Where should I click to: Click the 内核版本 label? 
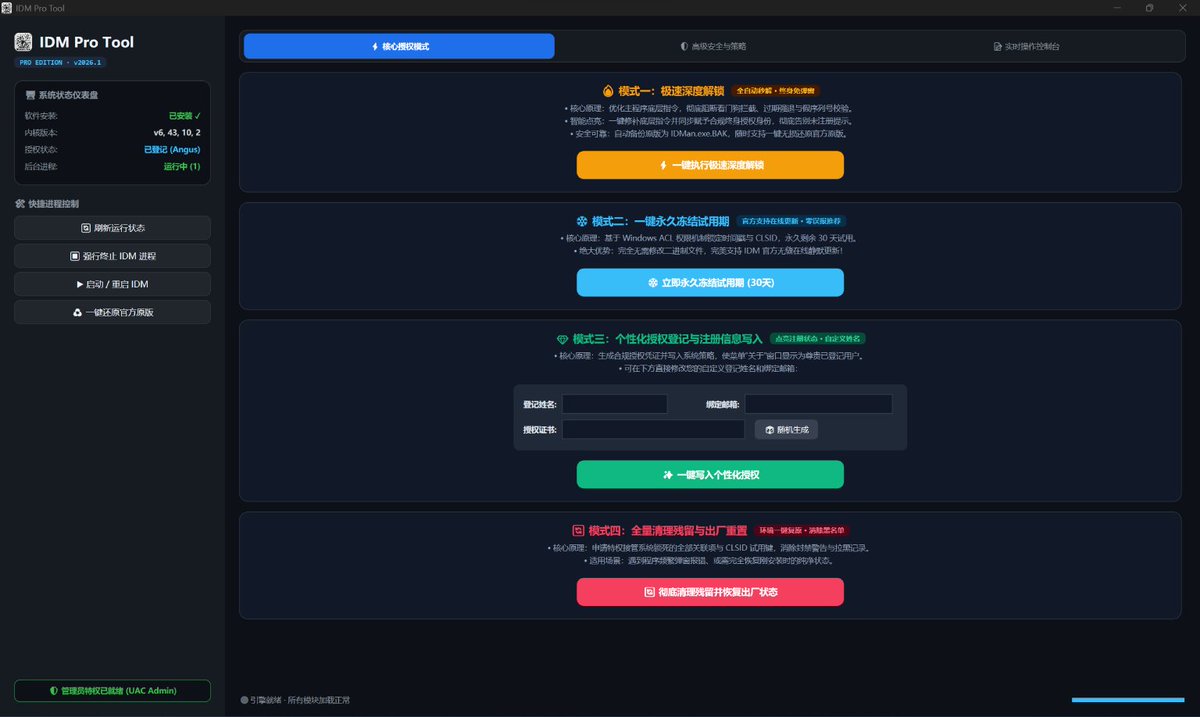click(41, 133)
